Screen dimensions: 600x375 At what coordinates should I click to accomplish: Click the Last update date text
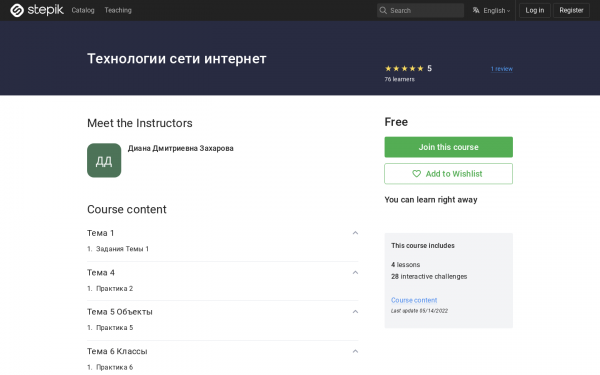[419, 311]
